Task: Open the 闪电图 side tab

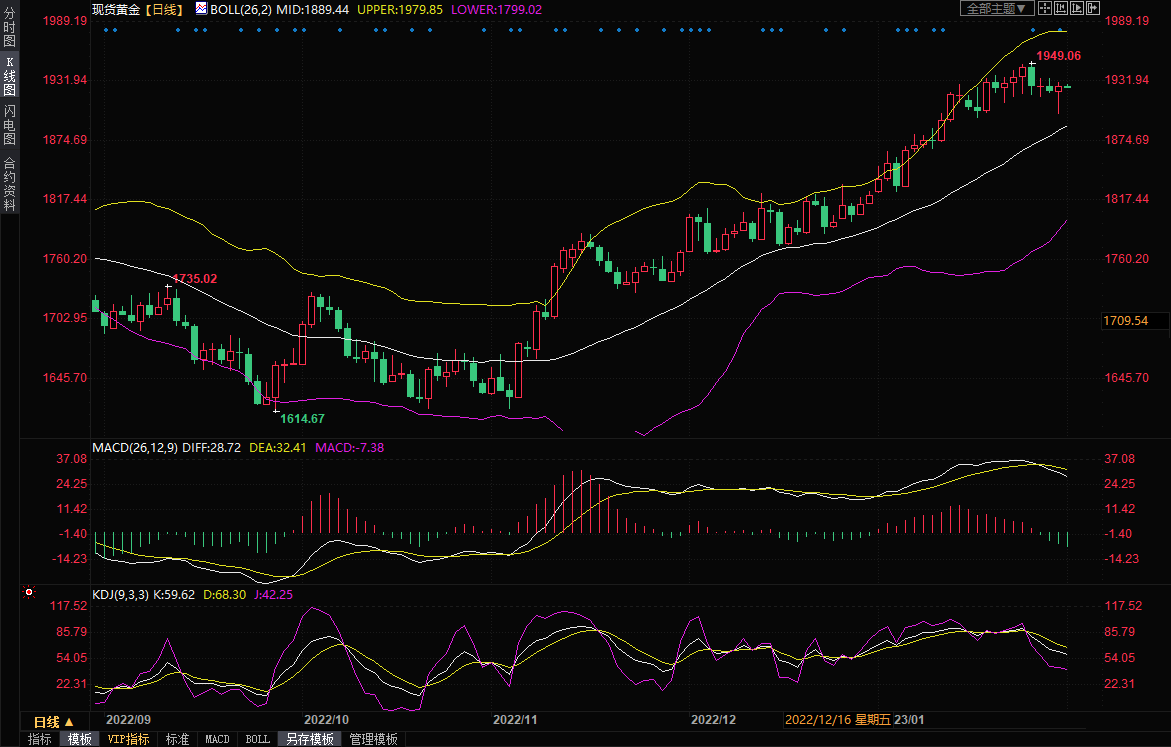Action: tap(9, 124)
